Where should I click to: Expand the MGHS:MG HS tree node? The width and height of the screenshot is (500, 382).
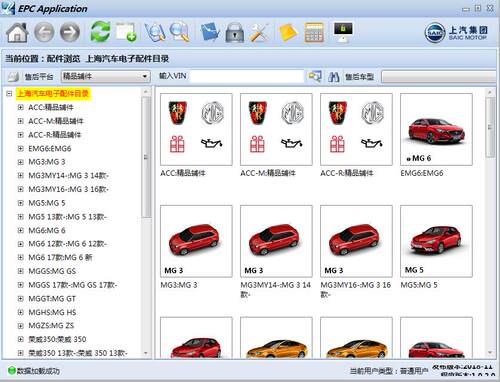click(21, 312)
